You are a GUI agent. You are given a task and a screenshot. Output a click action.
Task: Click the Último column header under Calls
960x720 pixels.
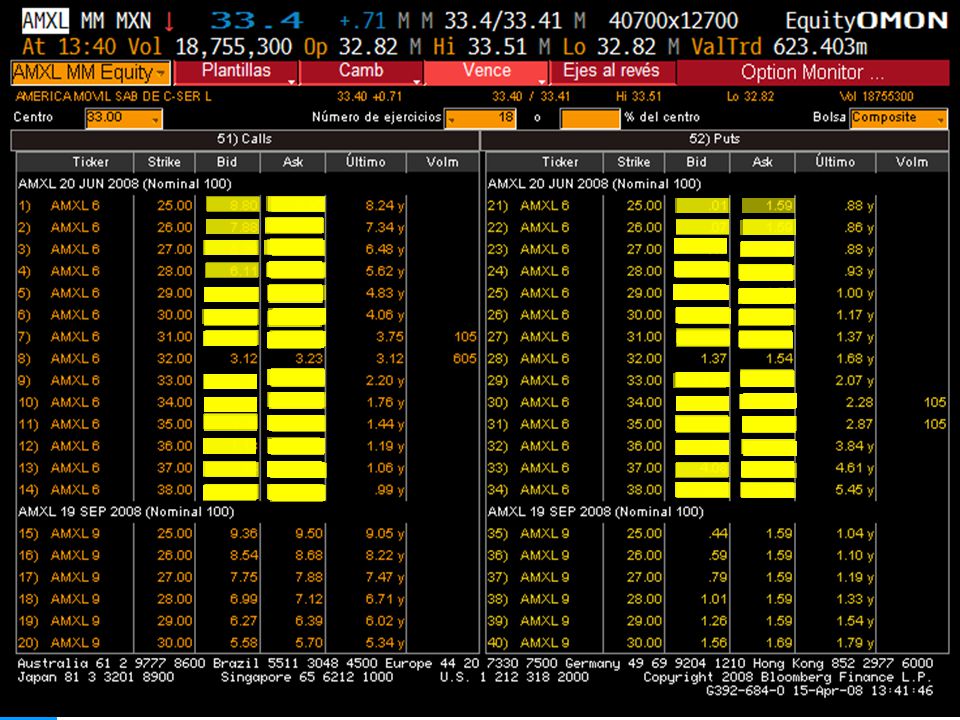point(366,162)
